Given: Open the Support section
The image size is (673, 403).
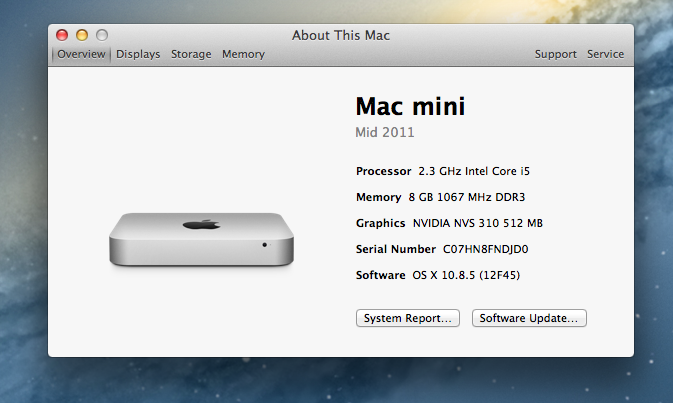Looking at the screenshot, I should (555, 54).
